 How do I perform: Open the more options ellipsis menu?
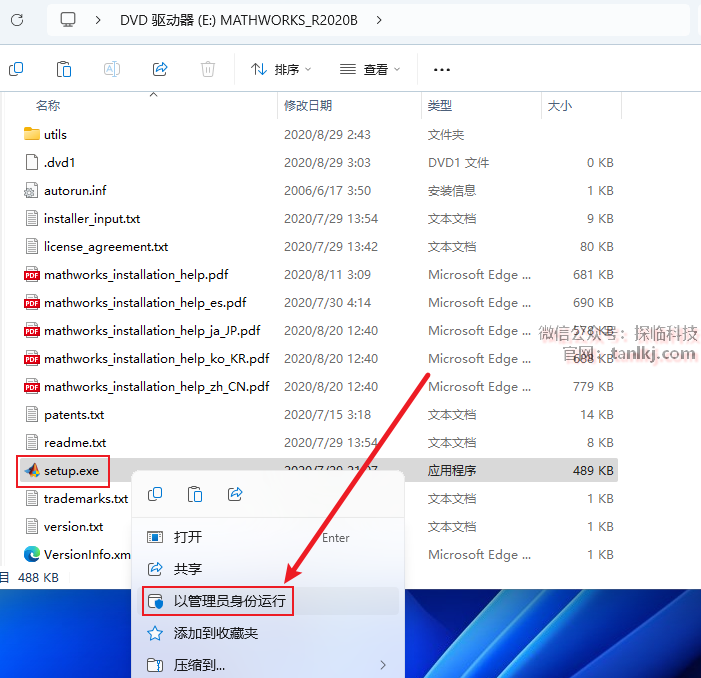click(442, 70)
